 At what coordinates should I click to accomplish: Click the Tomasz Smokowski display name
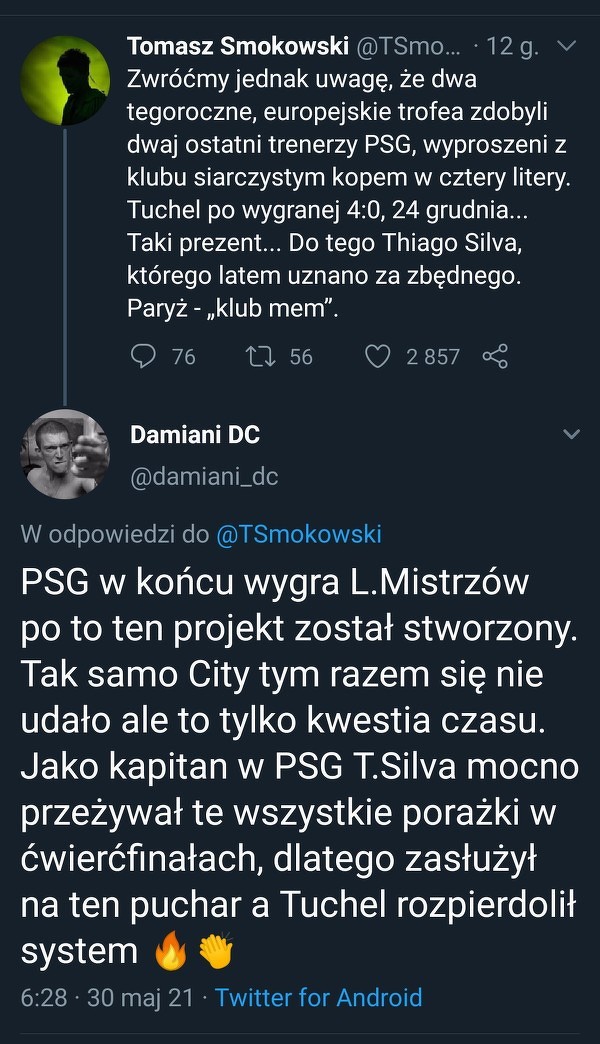(x=237, y=46)
